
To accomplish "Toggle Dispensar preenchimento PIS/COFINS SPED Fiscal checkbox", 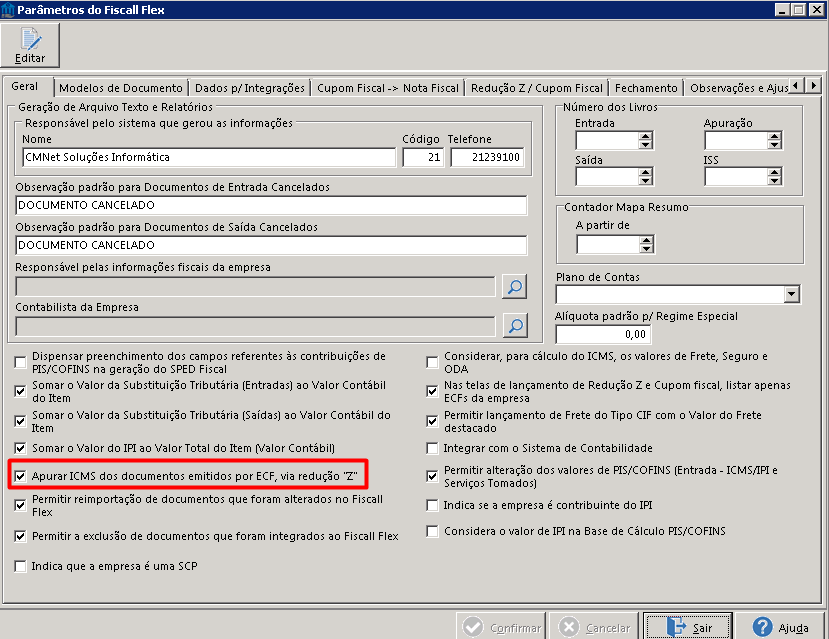I will click(21, 362).
